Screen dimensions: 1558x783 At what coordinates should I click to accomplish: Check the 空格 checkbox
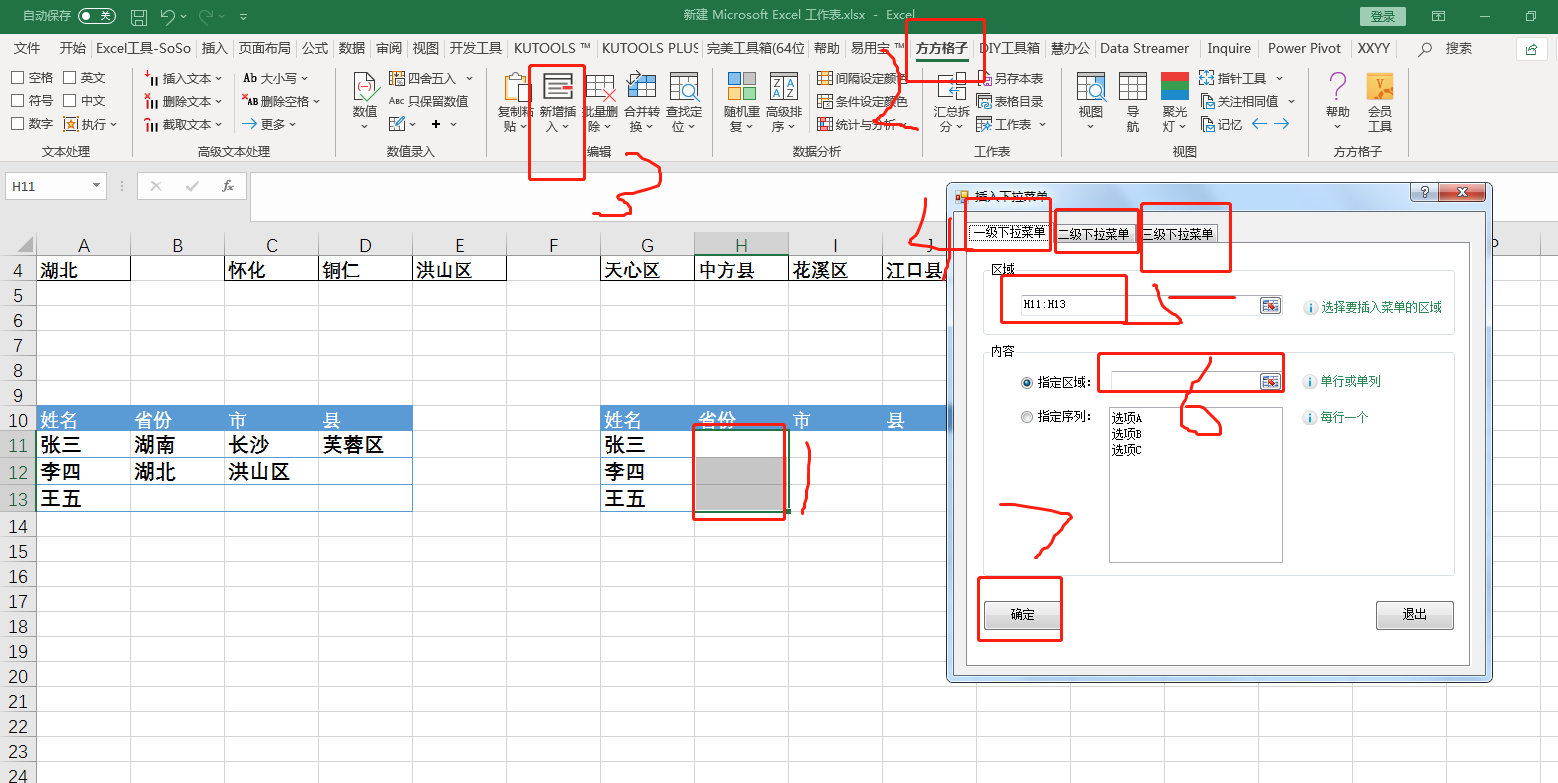[x=17, y=78]
